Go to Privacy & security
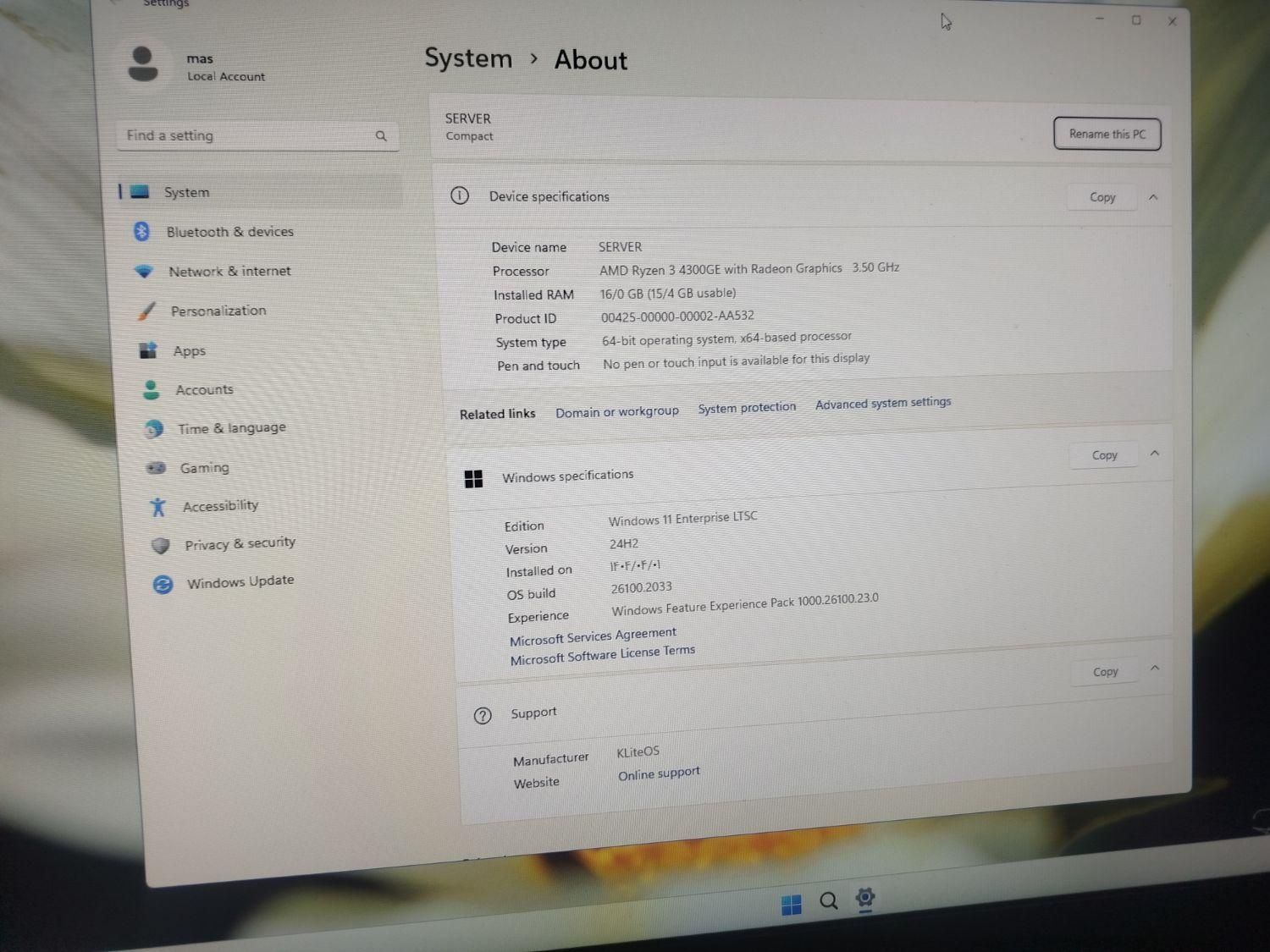1270x952 pixels. click(x=240, y=543)
